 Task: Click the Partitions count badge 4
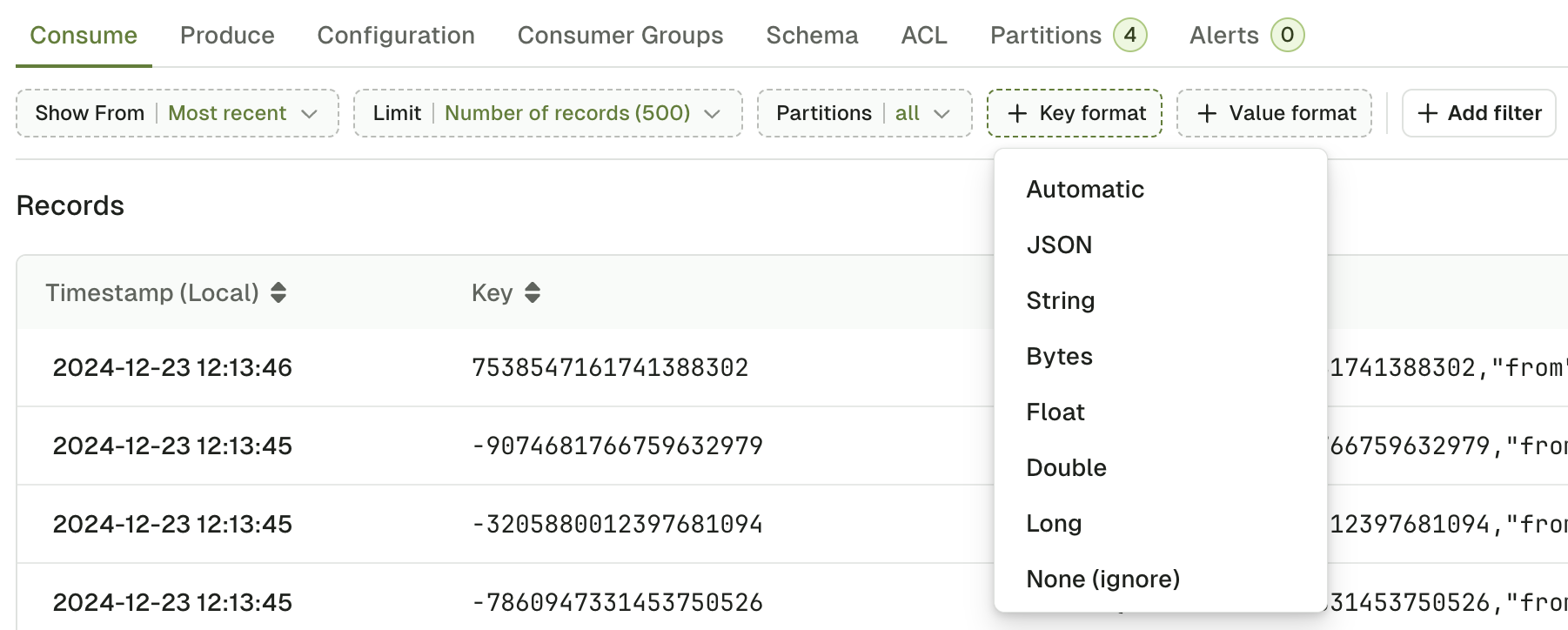[1130, 35]
